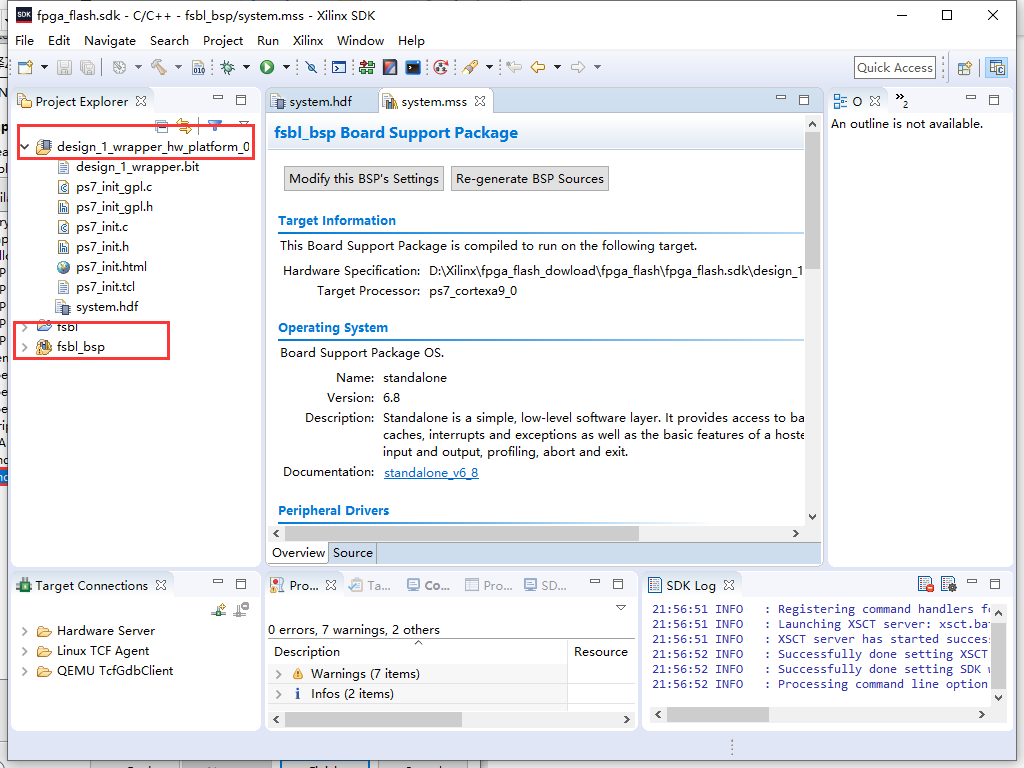Click the C/C++ perspective icon
1024x768 pixels.
tap(997, 67)
